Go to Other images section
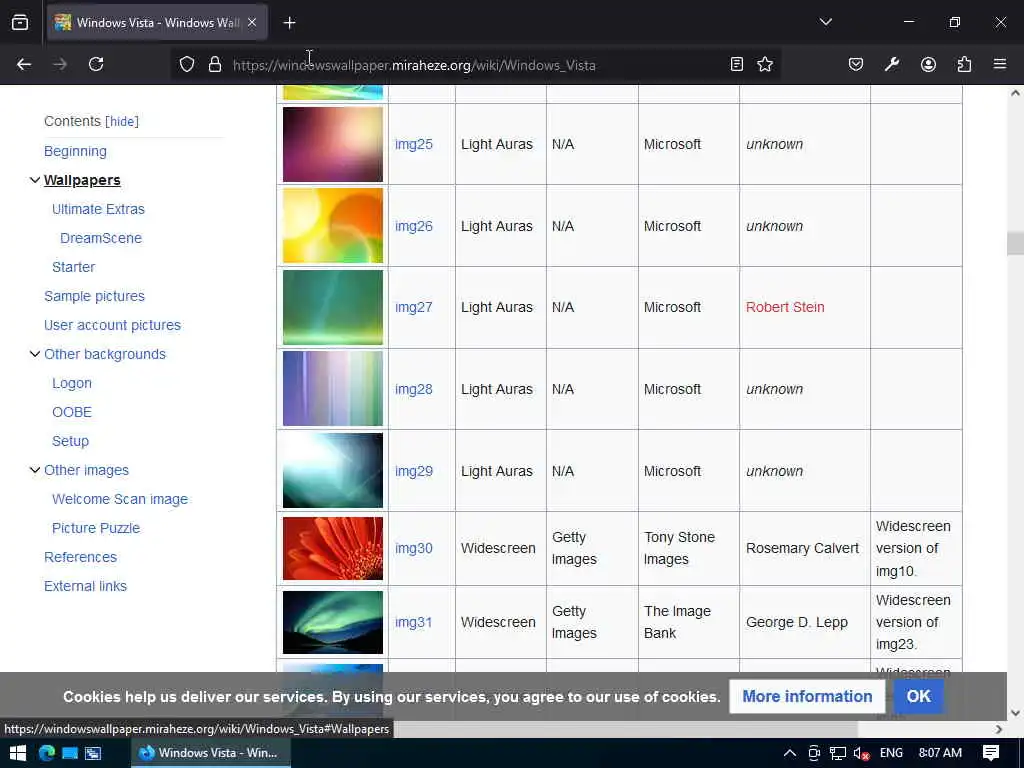1024x768 pixels. click(86, 470)
